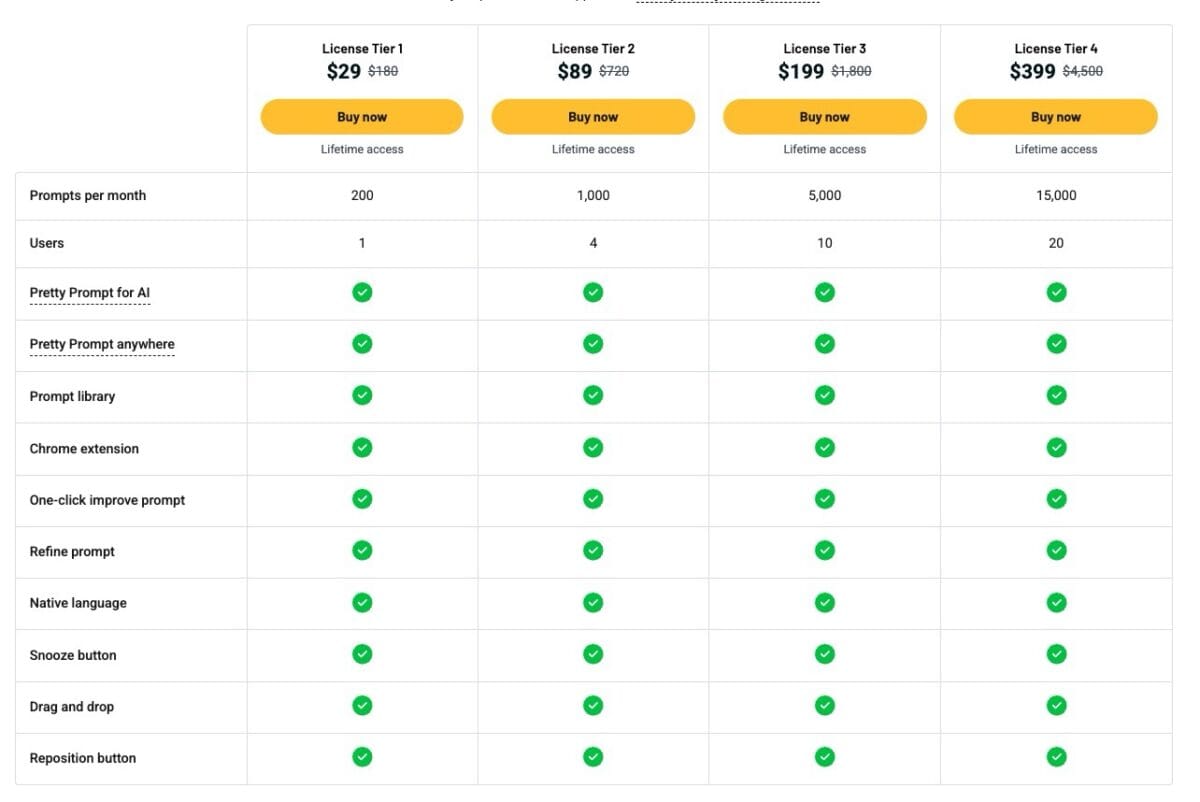
Task: Click the Users row label
Action: [47, 243]
